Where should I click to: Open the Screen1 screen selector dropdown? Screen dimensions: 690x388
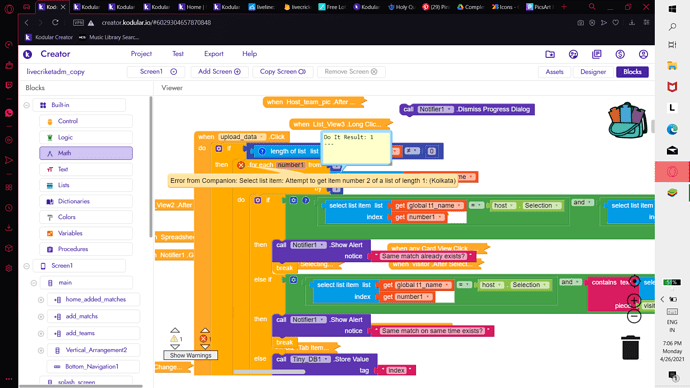pyautogui.click(x=156, y=72)
